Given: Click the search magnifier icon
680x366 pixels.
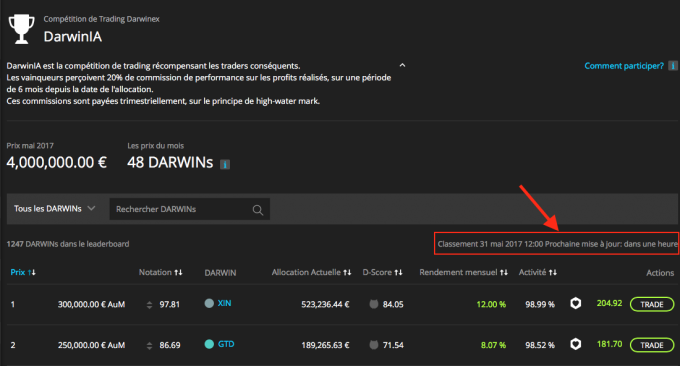Looking at the screenshot, I should point(258,210).
